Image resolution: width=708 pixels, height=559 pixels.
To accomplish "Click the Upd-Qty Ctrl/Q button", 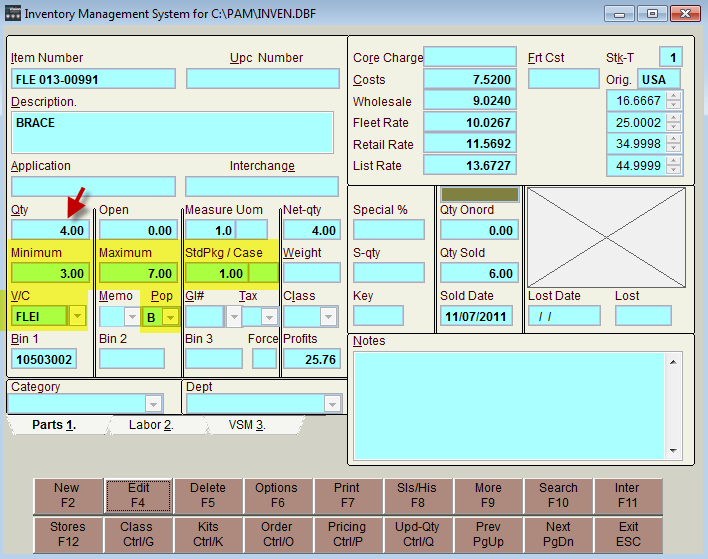I will [x=417, y=535].
